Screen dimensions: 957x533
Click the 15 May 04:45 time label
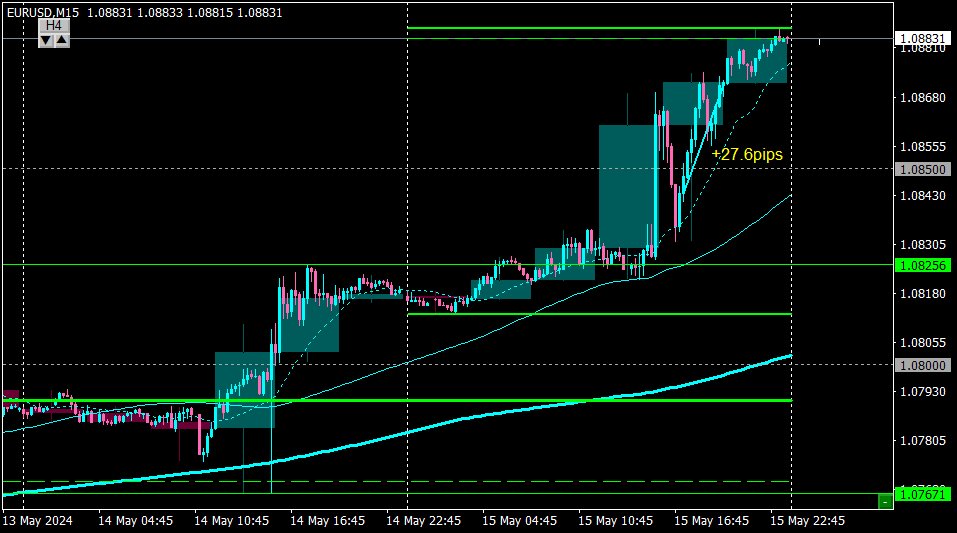tap(519, 521)
